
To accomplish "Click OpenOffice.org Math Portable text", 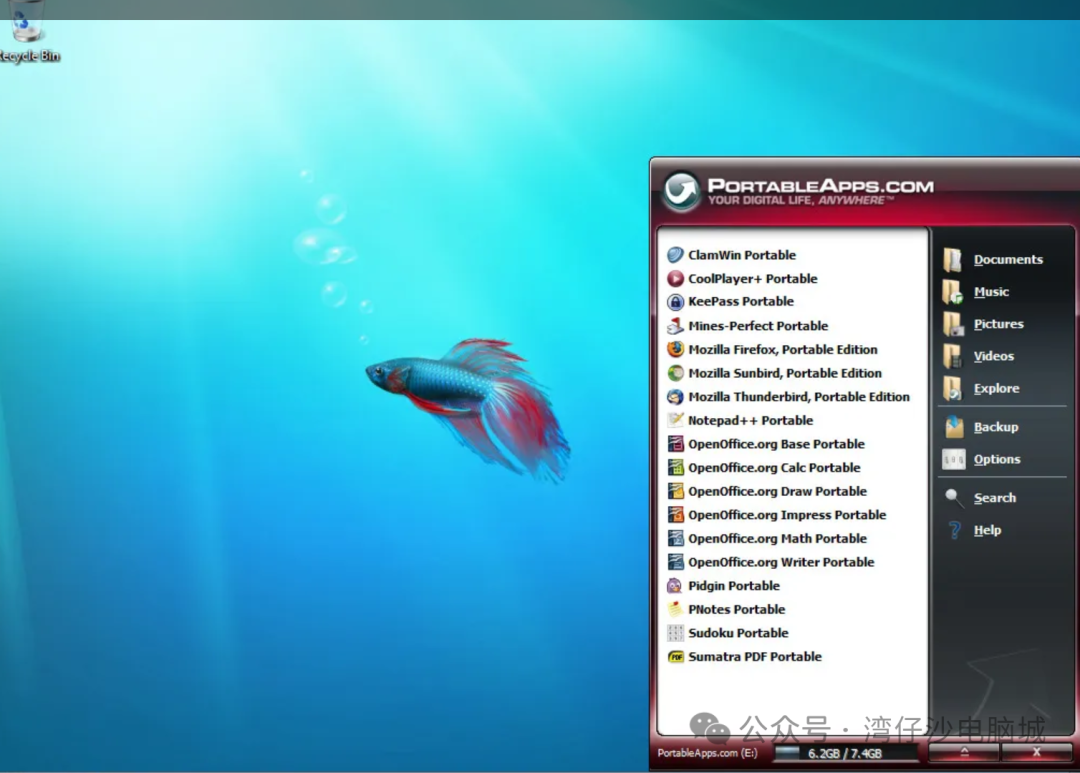I will [778, 539].
